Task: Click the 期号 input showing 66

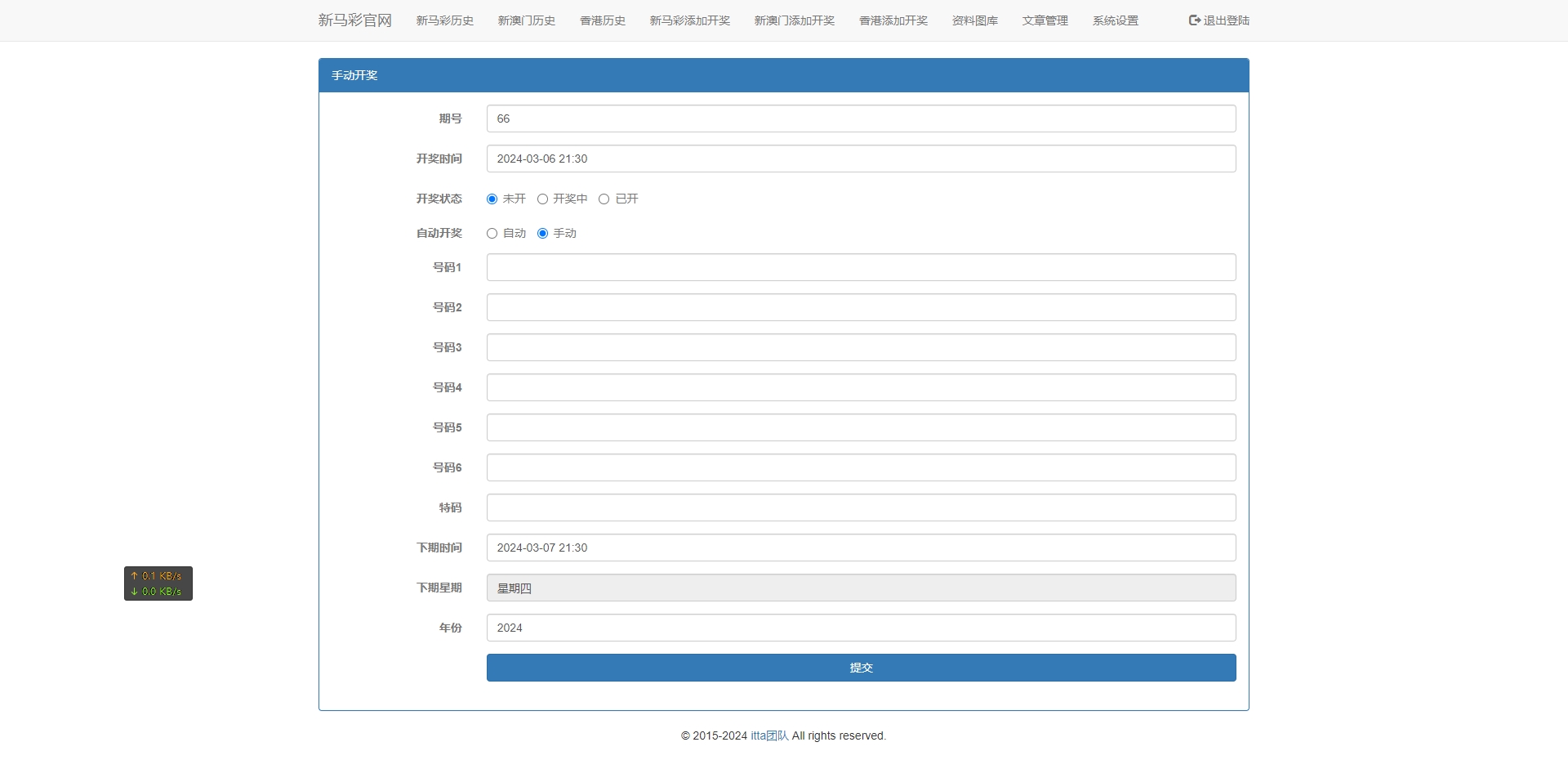Action: (x=861, y=118)
